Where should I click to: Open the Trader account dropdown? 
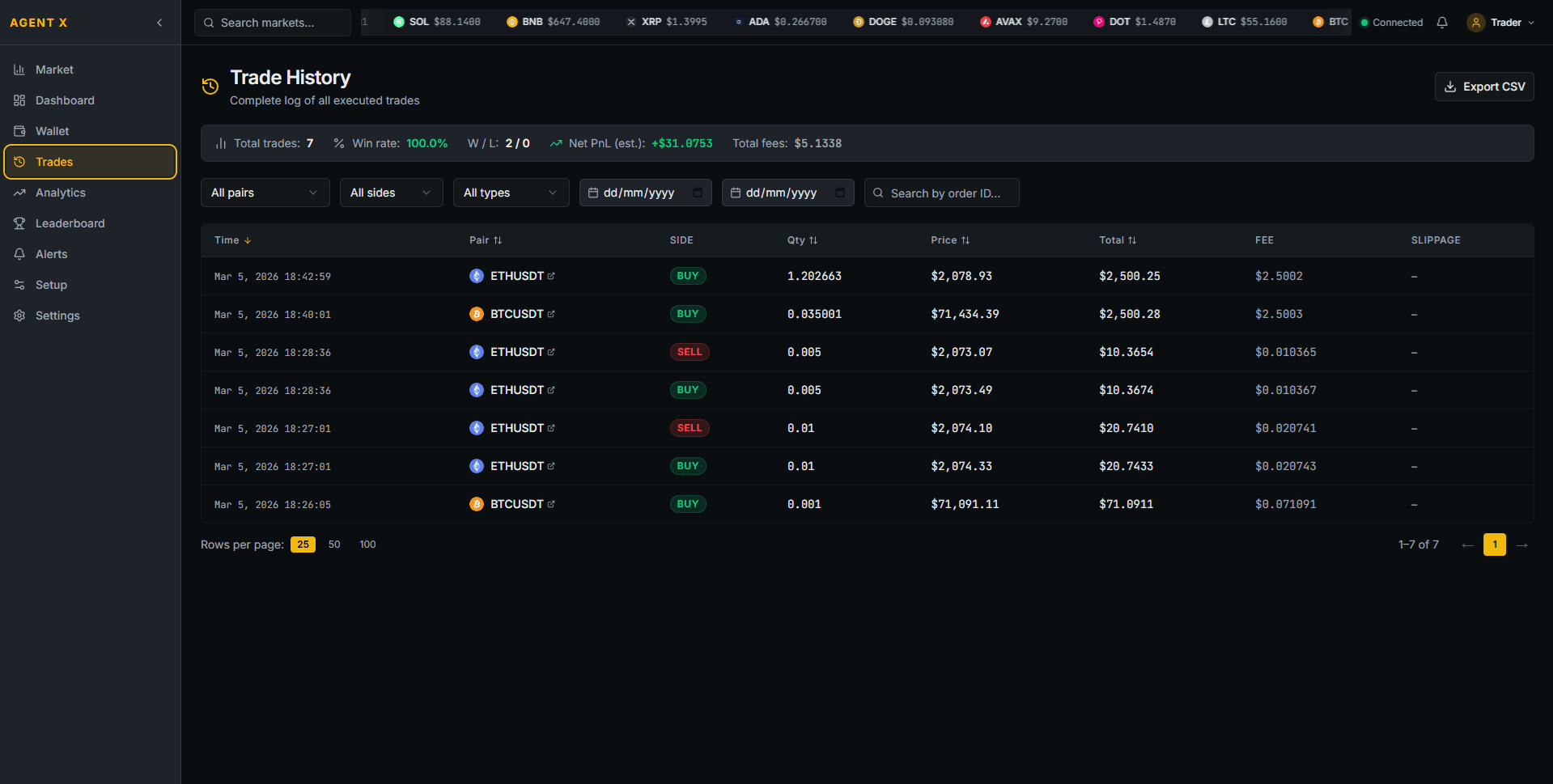click(1501, 23)
